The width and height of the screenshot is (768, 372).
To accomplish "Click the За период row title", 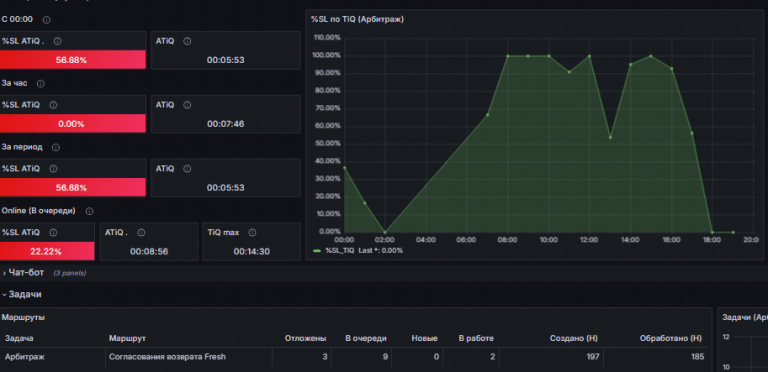I will pyautogui.click(x=22, y=147).
